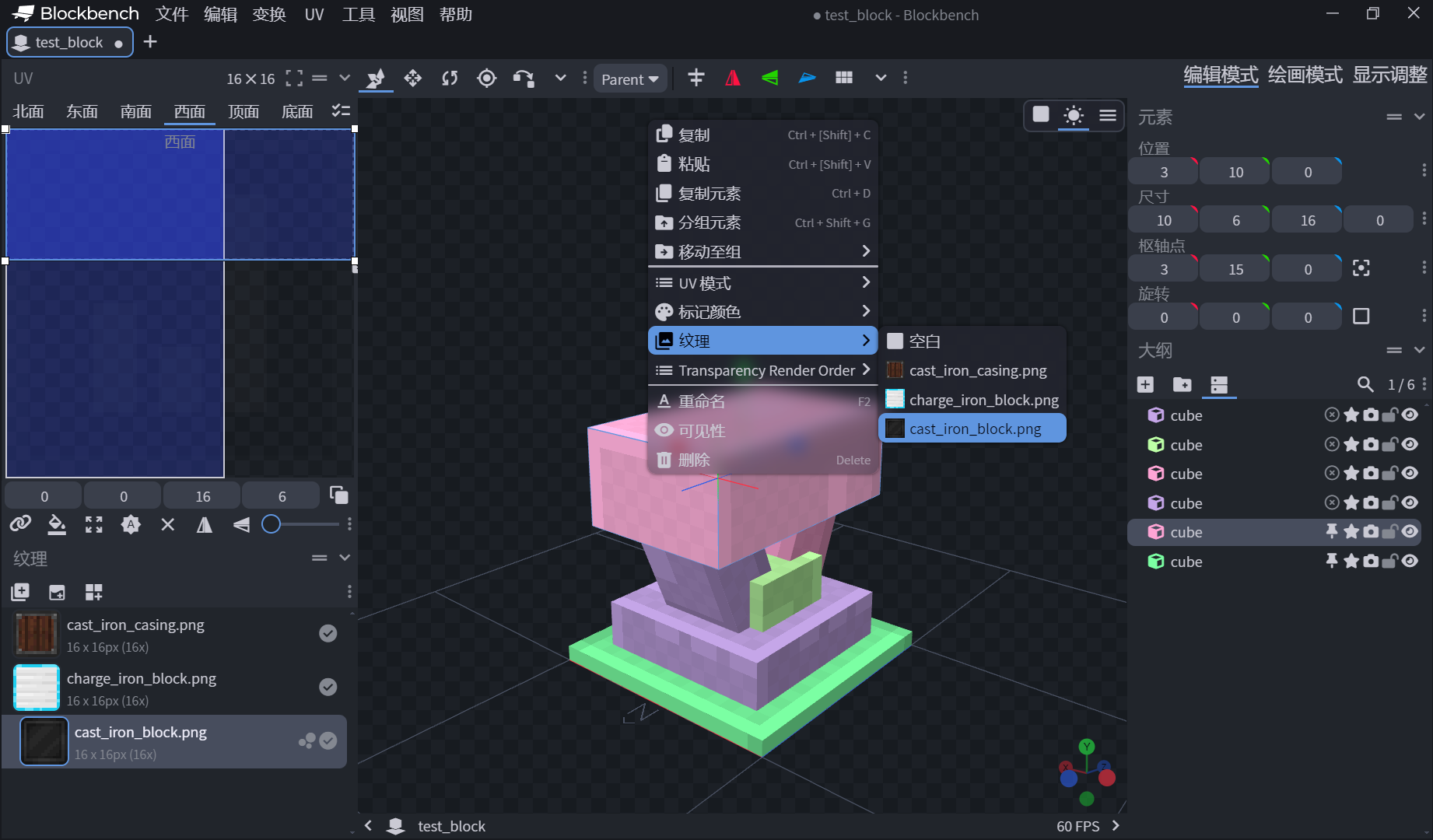
Task: Click the UV rotation slider handle
Action: tap(271, 524)
